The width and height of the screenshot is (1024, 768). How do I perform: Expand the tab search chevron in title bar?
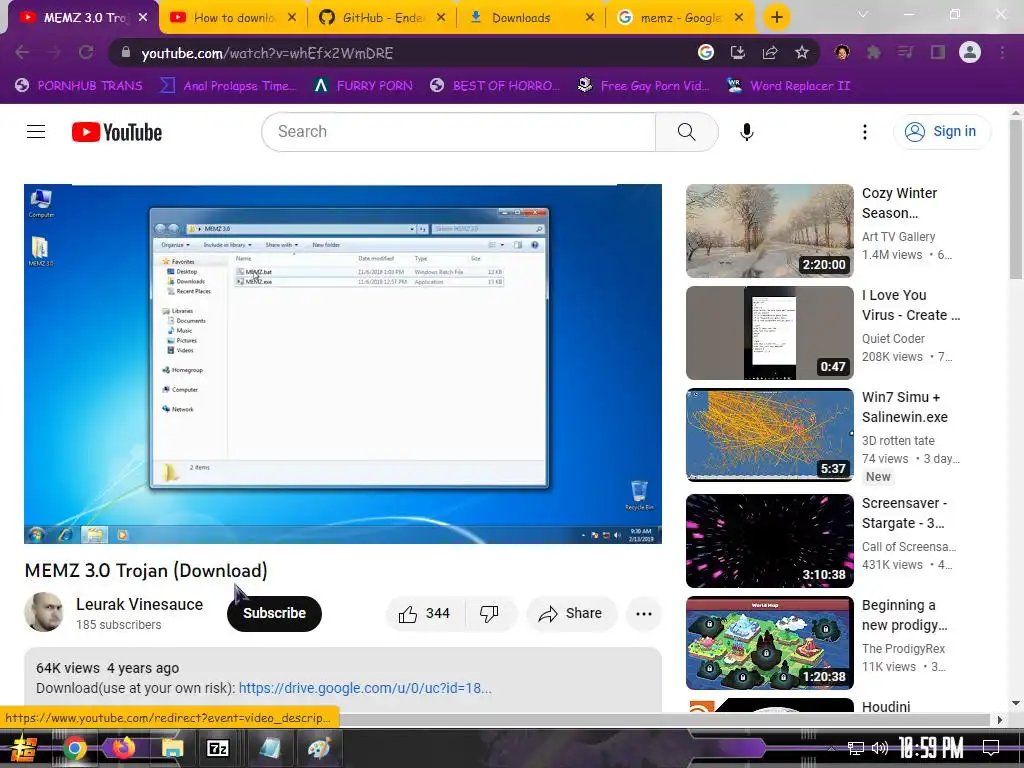[863, 14]
